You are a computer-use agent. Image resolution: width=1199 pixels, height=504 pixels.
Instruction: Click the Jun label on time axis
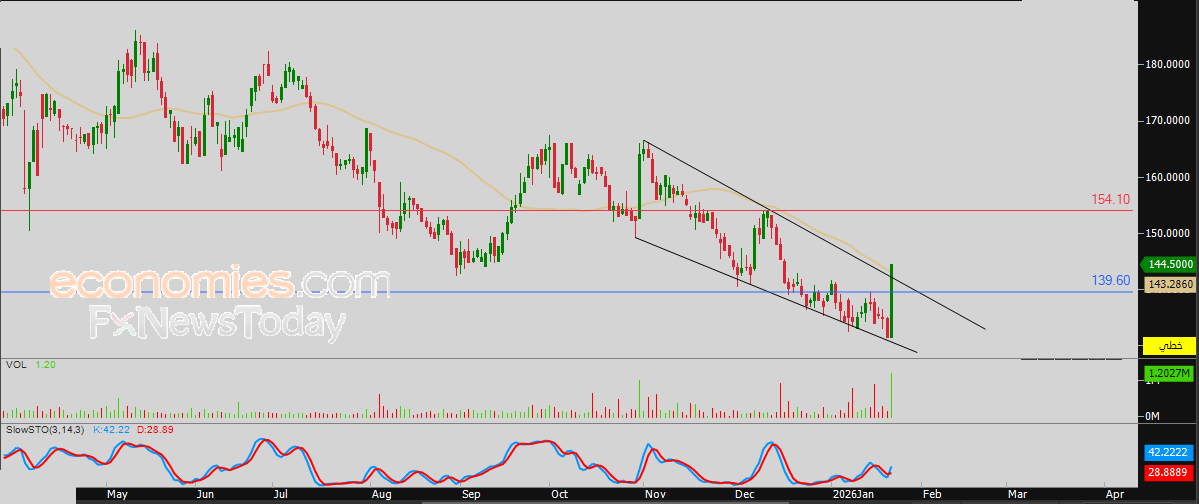(204, 495)
